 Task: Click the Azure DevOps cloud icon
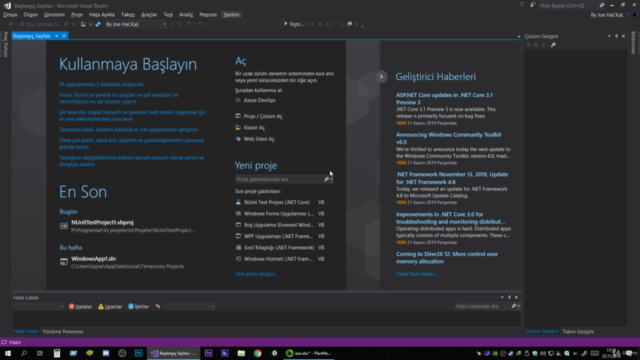pos(238,100)
